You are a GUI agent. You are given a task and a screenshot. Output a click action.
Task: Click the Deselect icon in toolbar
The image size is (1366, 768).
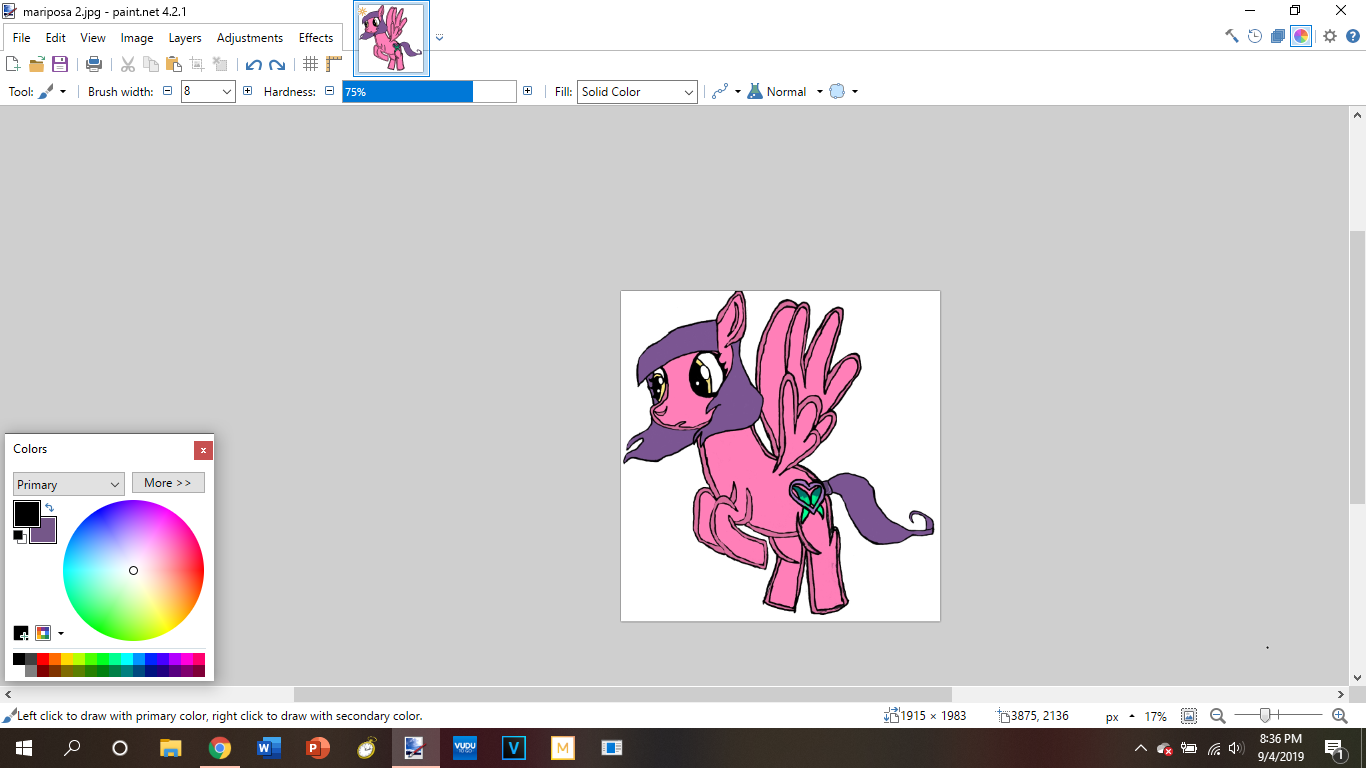click(220, 64)
